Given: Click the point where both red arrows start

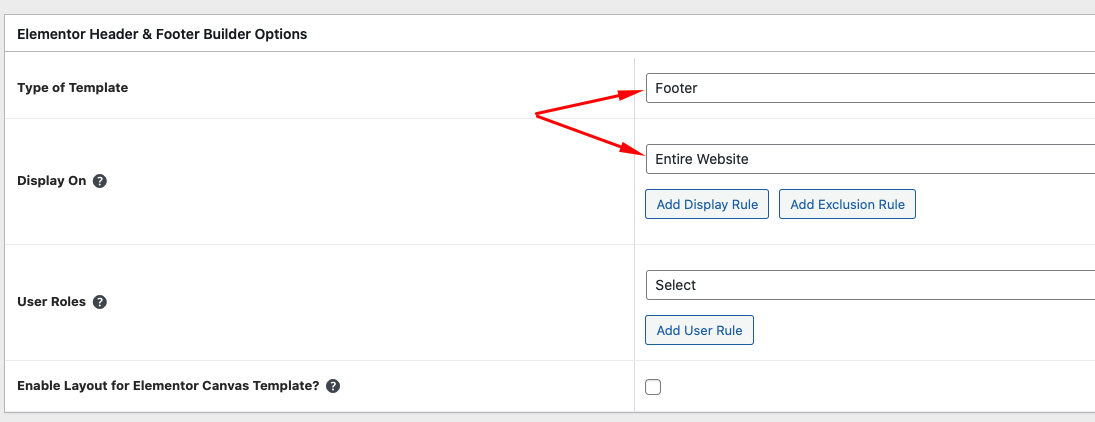Looking at the screenshot, I should [537, 115].
